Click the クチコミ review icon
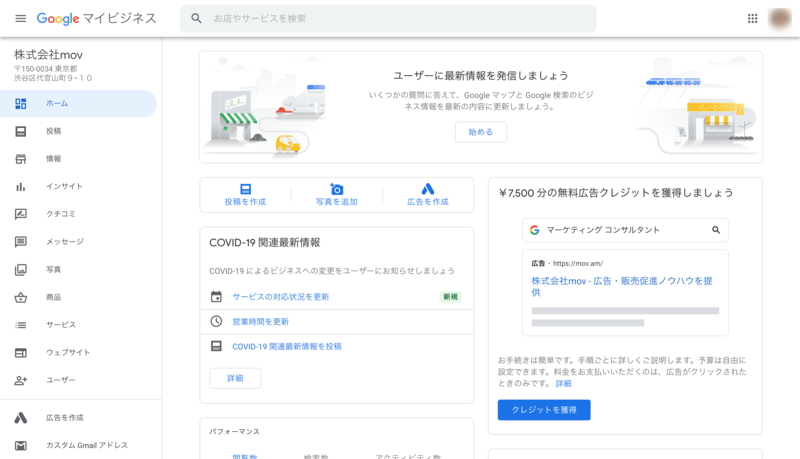Viewport: 800px width, 459px height. pyautogui.click(x=20, y=214)
